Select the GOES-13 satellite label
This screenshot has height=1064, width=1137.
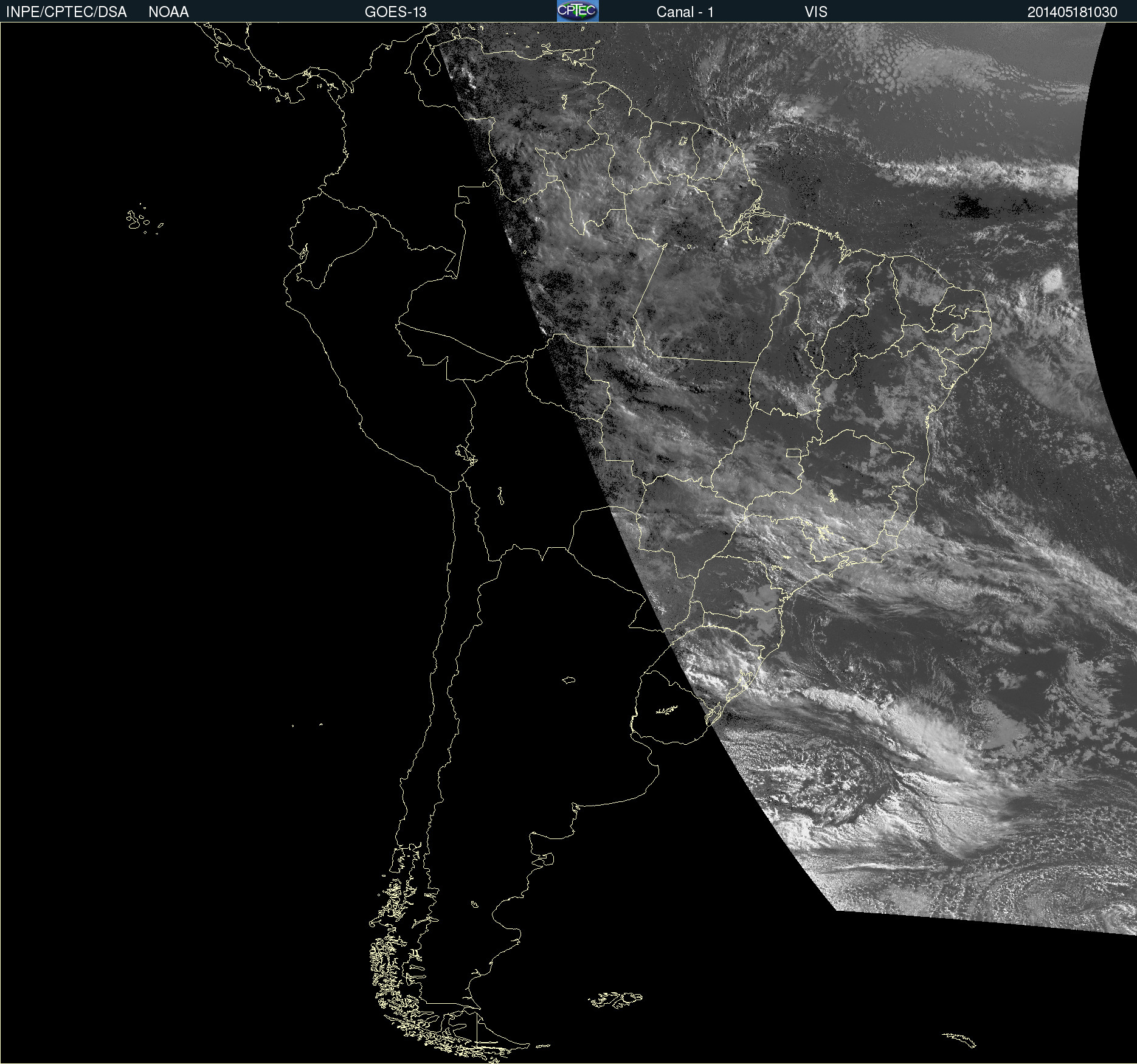[x=396, y=12]
